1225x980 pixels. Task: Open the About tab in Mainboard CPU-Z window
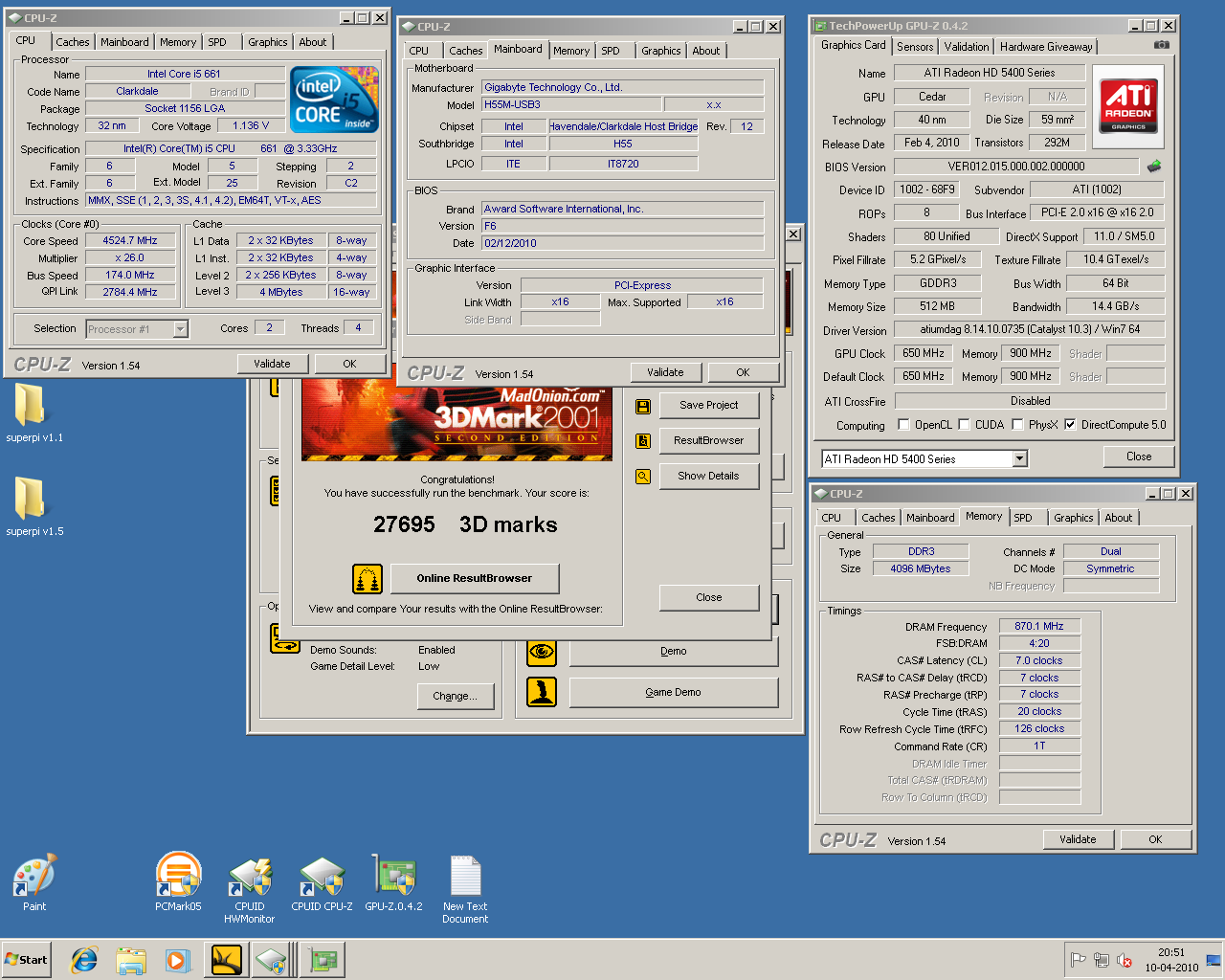click(706, 51)
